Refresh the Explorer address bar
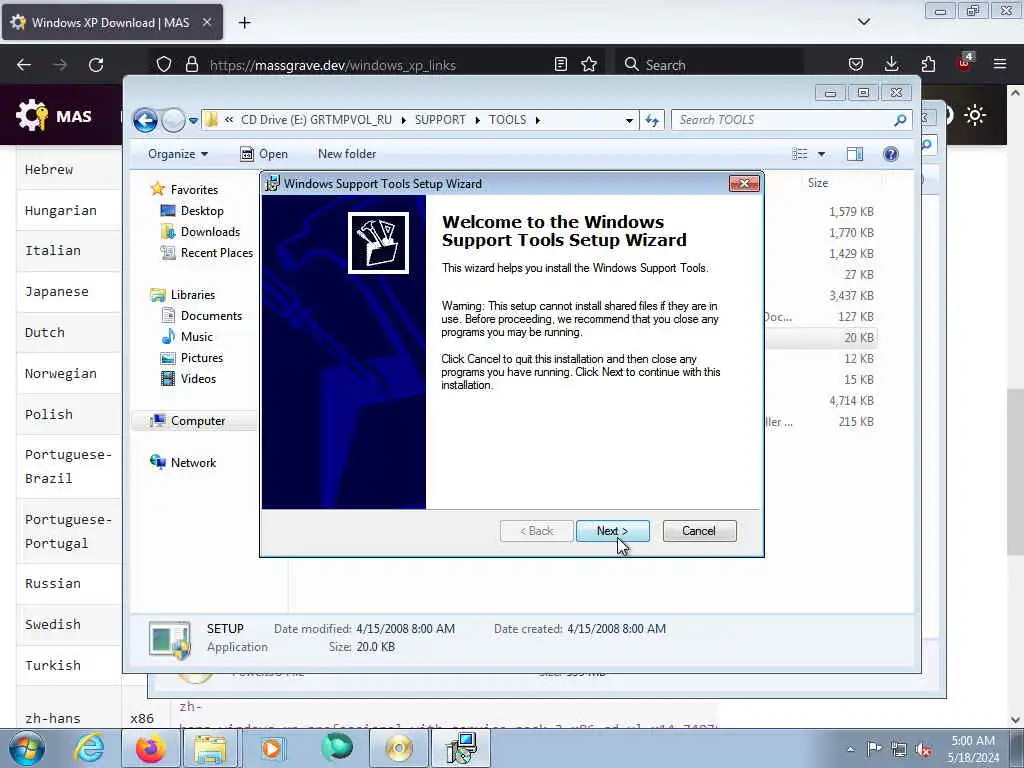This screenshot has width=1024, height=768. (x=652, y=120)
